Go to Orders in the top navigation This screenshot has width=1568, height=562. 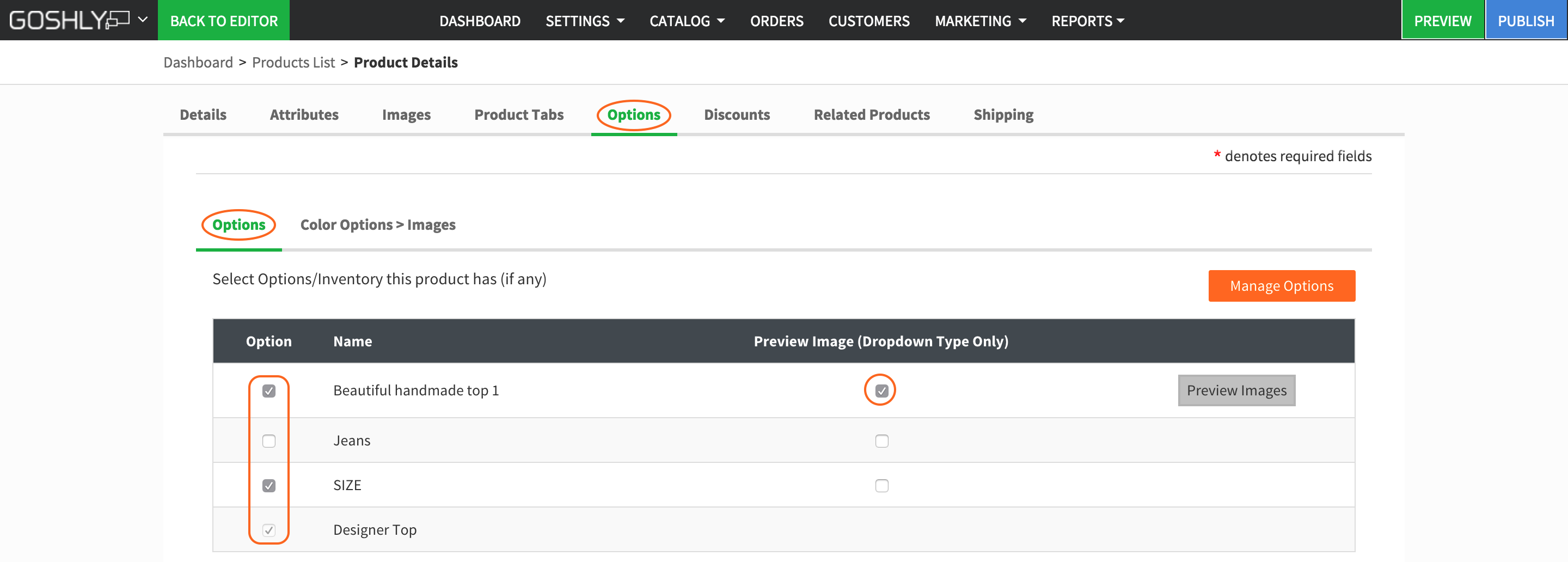(x=776, y=21)
